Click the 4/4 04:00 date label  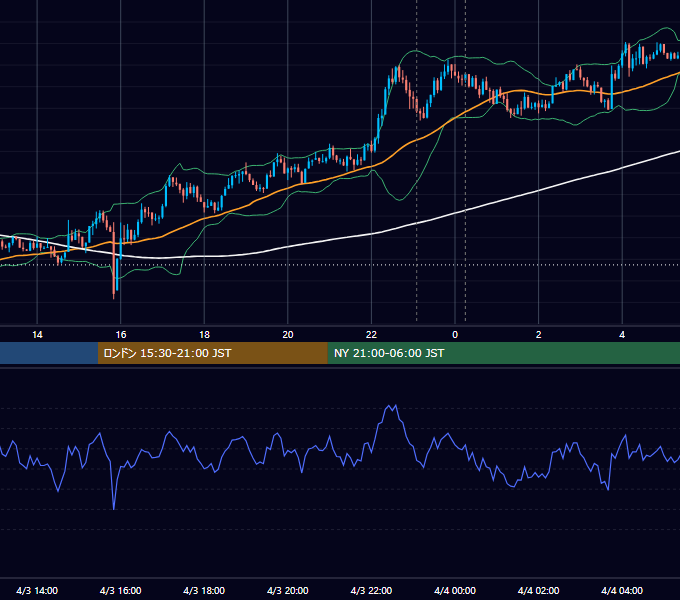click(622, 590)
